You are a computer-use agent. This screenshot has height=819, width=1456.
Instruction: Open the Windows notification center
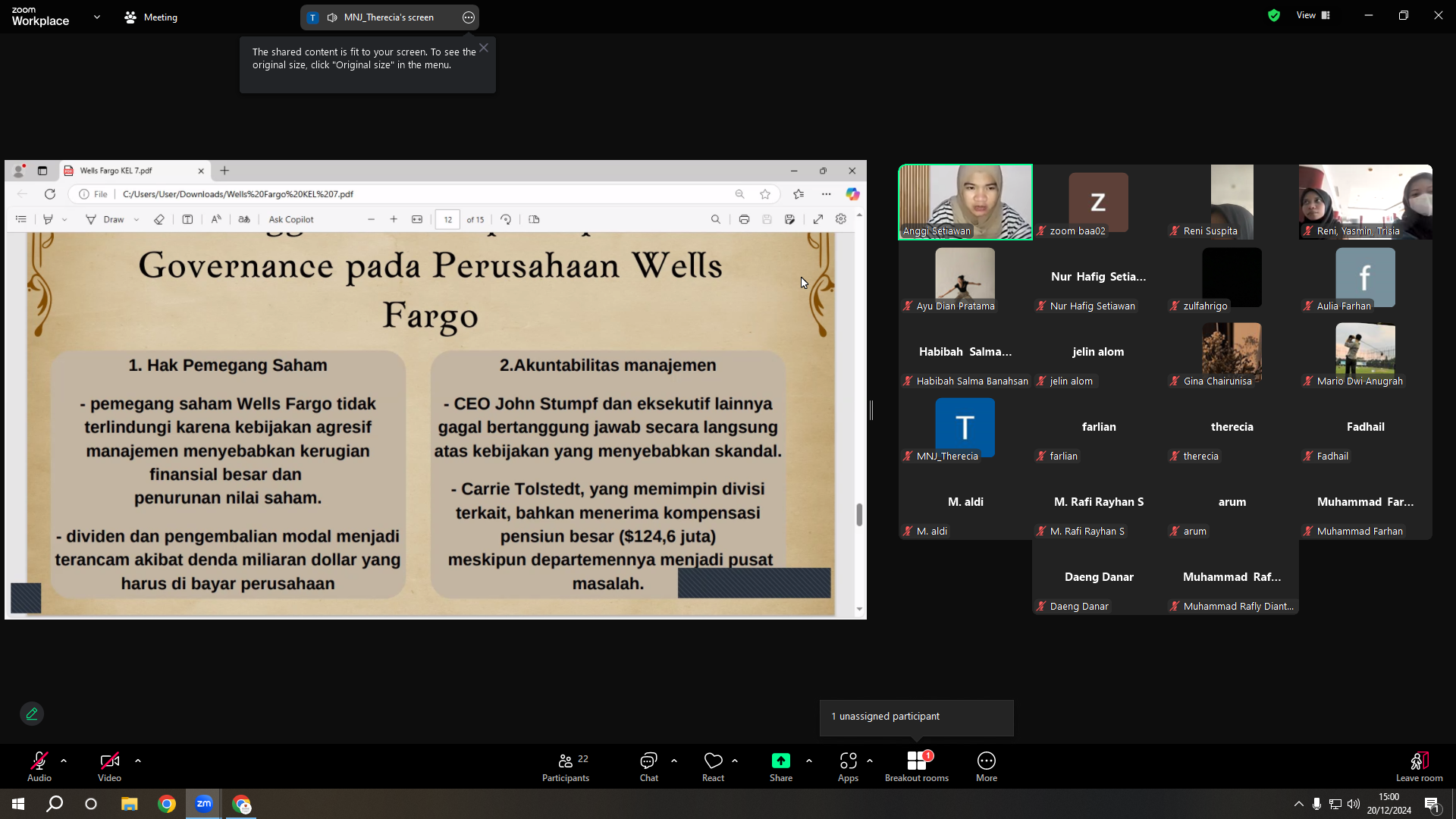click(1432, 804)
